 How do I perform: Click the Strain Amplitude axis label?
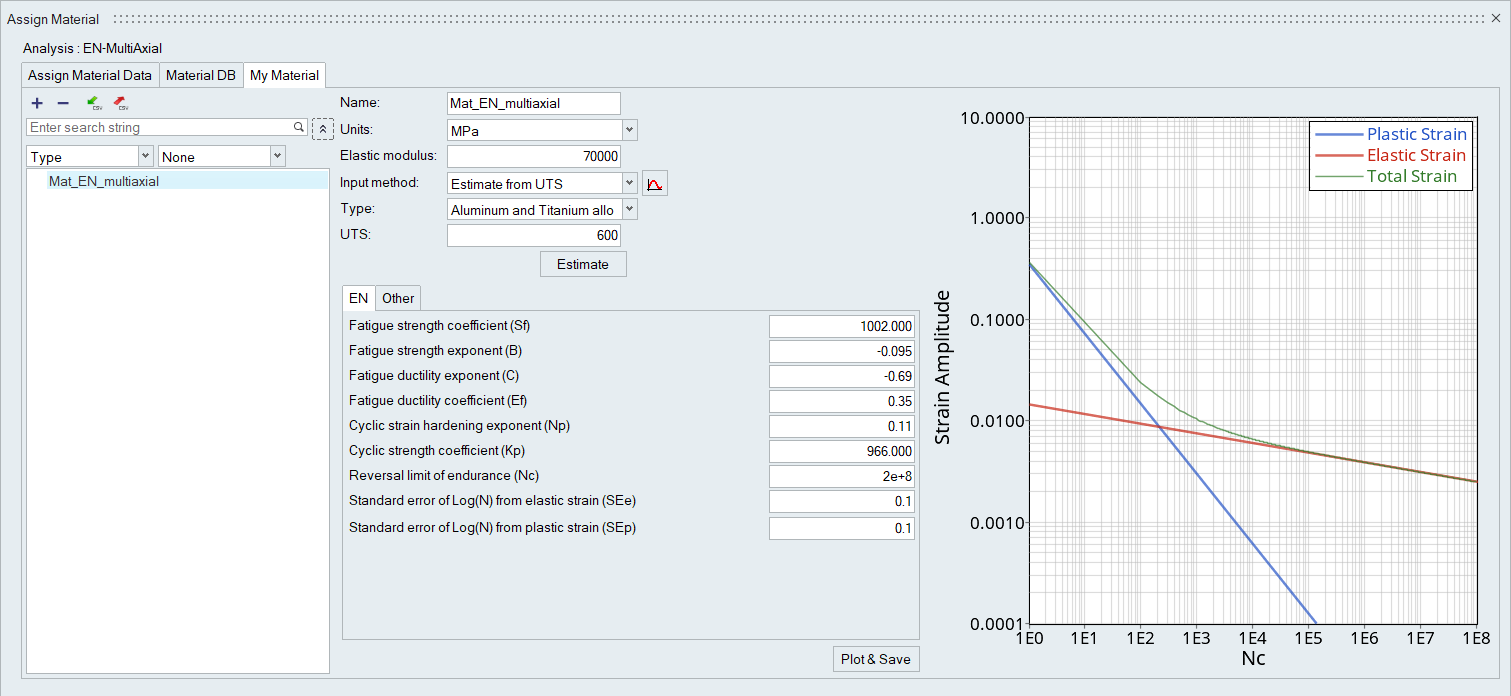click(943, 368)
